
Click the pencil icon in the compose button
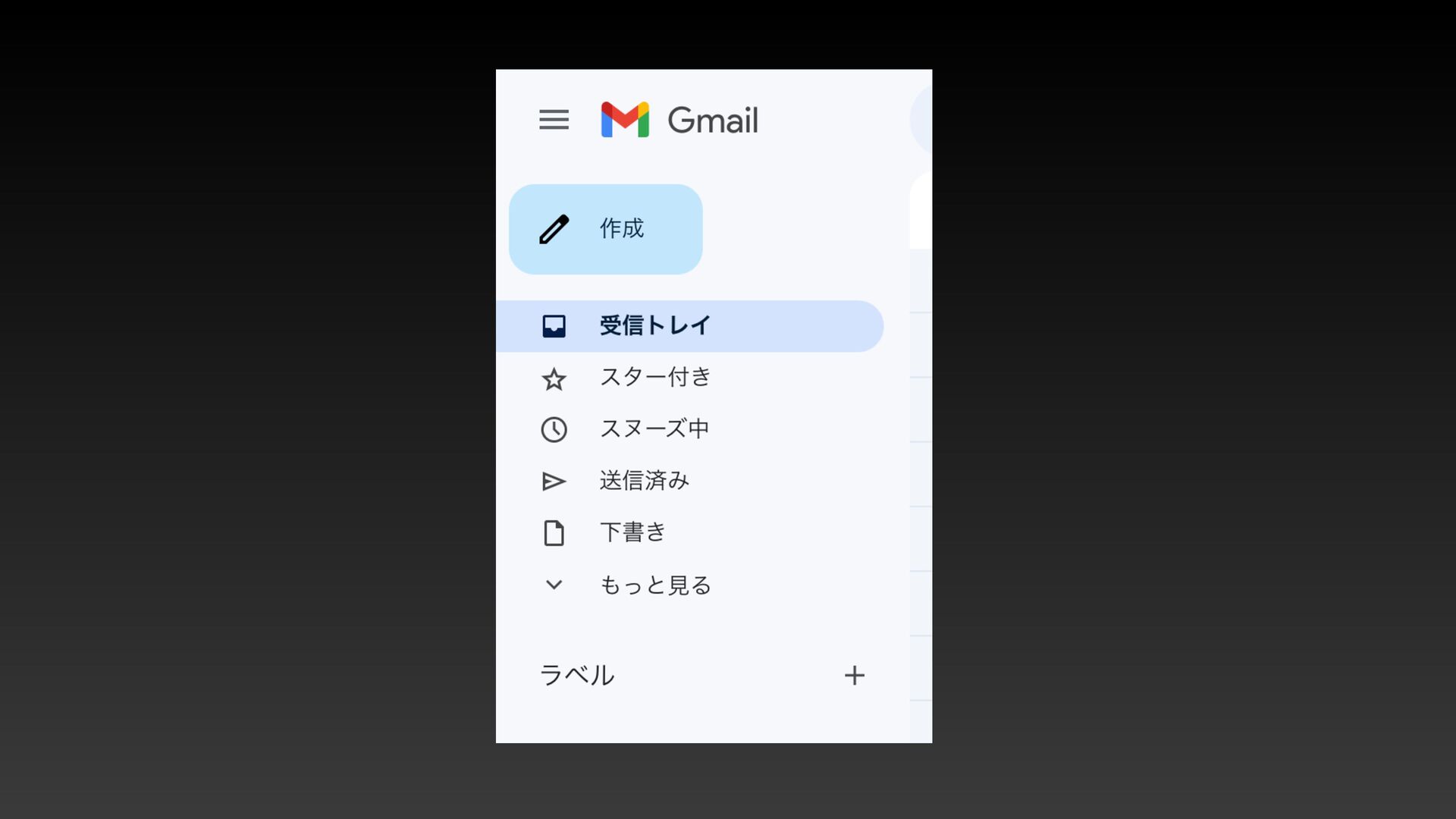tap(554, 229)
